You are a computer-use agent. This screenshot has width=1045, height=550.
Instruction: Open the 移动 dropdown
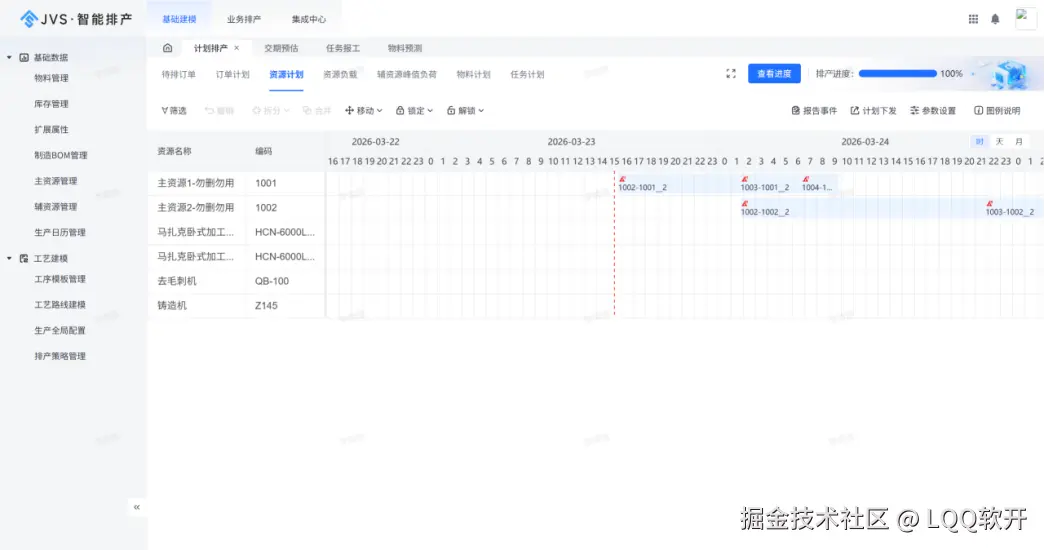point(363,111)
